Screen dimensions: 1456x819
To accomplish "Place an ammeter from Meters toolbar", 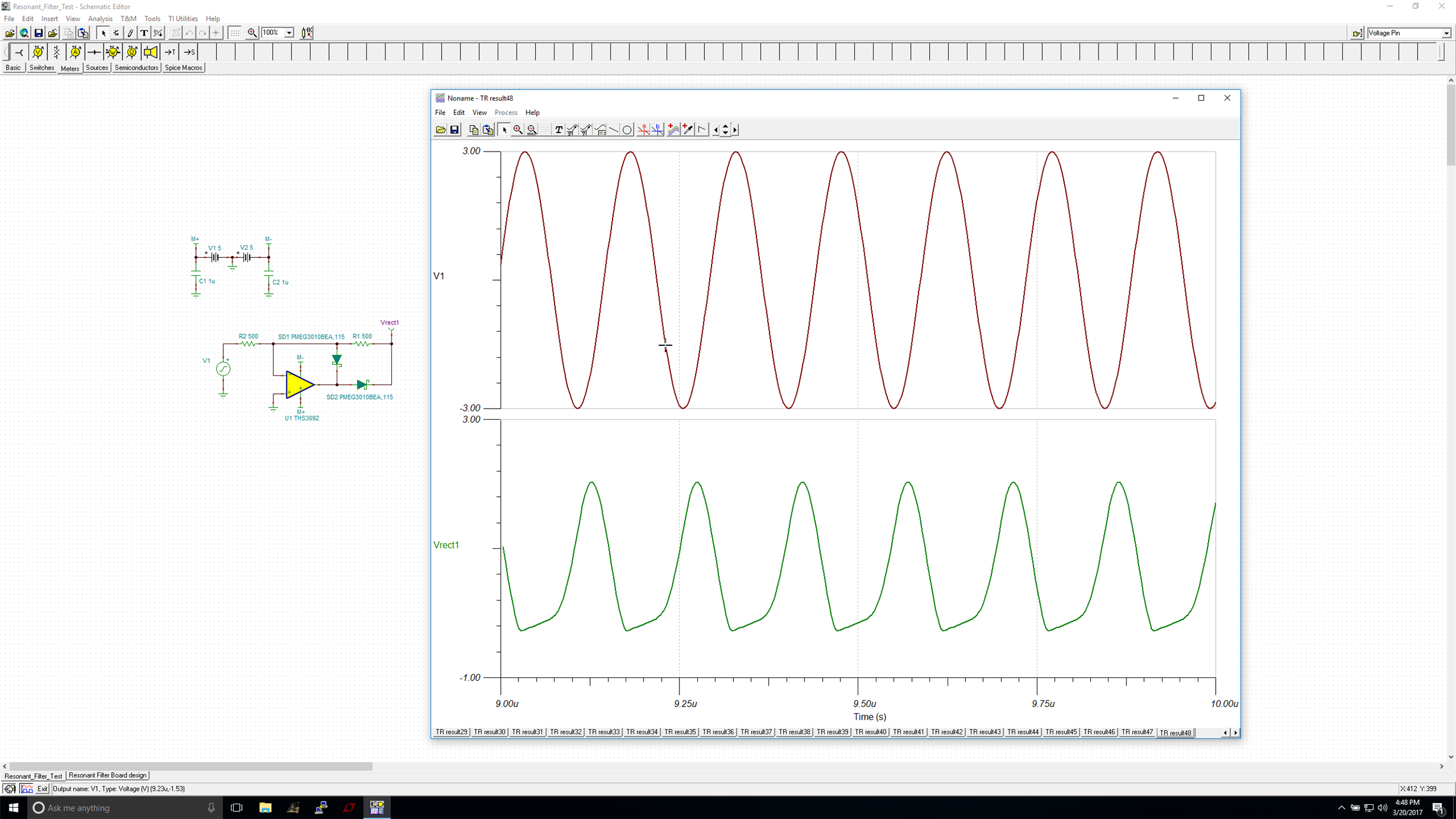I will pyautogui.click(x=75, y=52).
